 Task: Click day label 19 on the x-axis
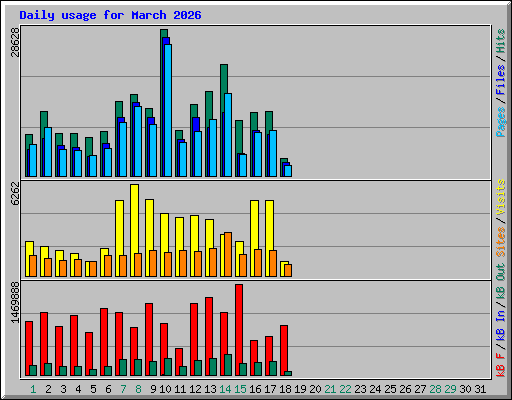(x=300, y=389)
